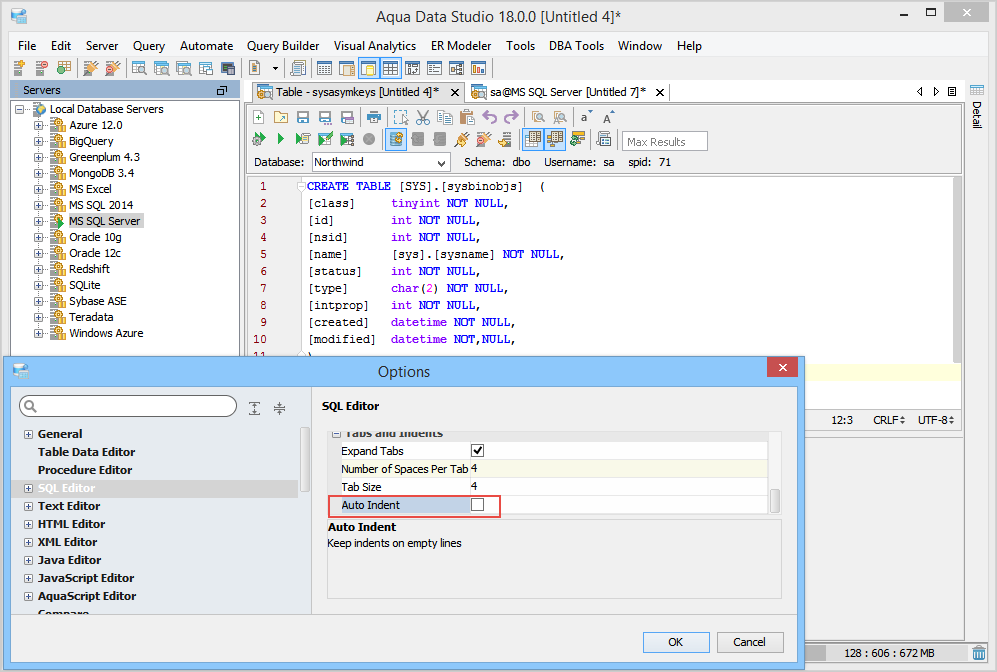Select Procedure Editor in options list

[85, 470]
